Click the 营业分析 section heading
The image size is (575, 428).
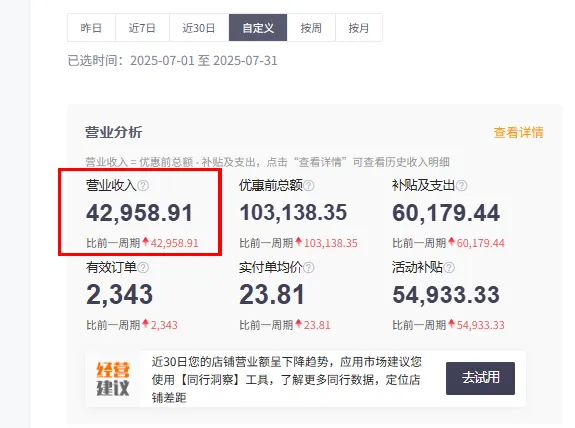pos(114,132)
